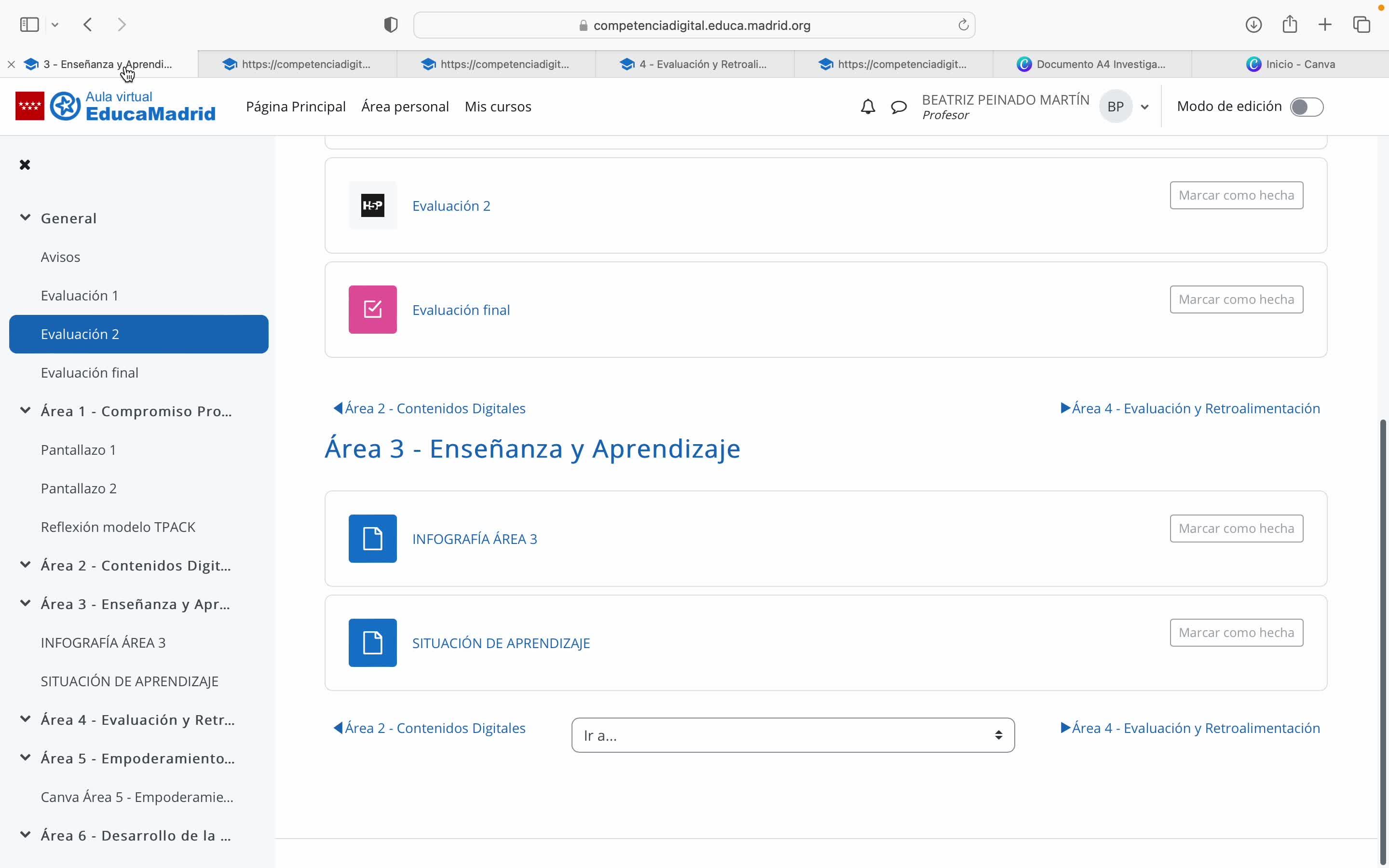Click the INFOGRAFÍA ÁREA 3 file icon

pyautogui.click(x=372, y=539)
